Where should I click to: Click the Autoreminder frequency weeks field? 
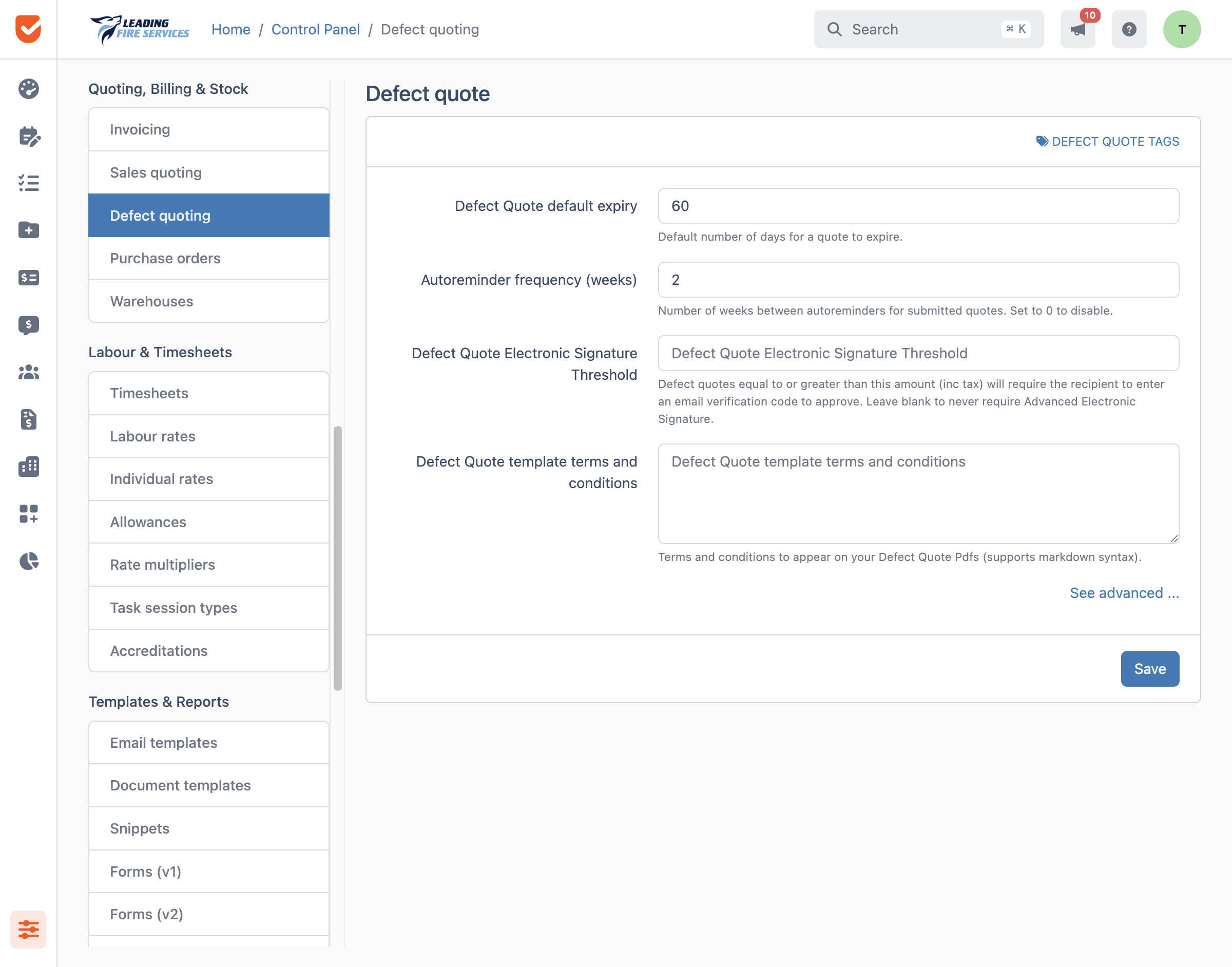pos(918,280)
